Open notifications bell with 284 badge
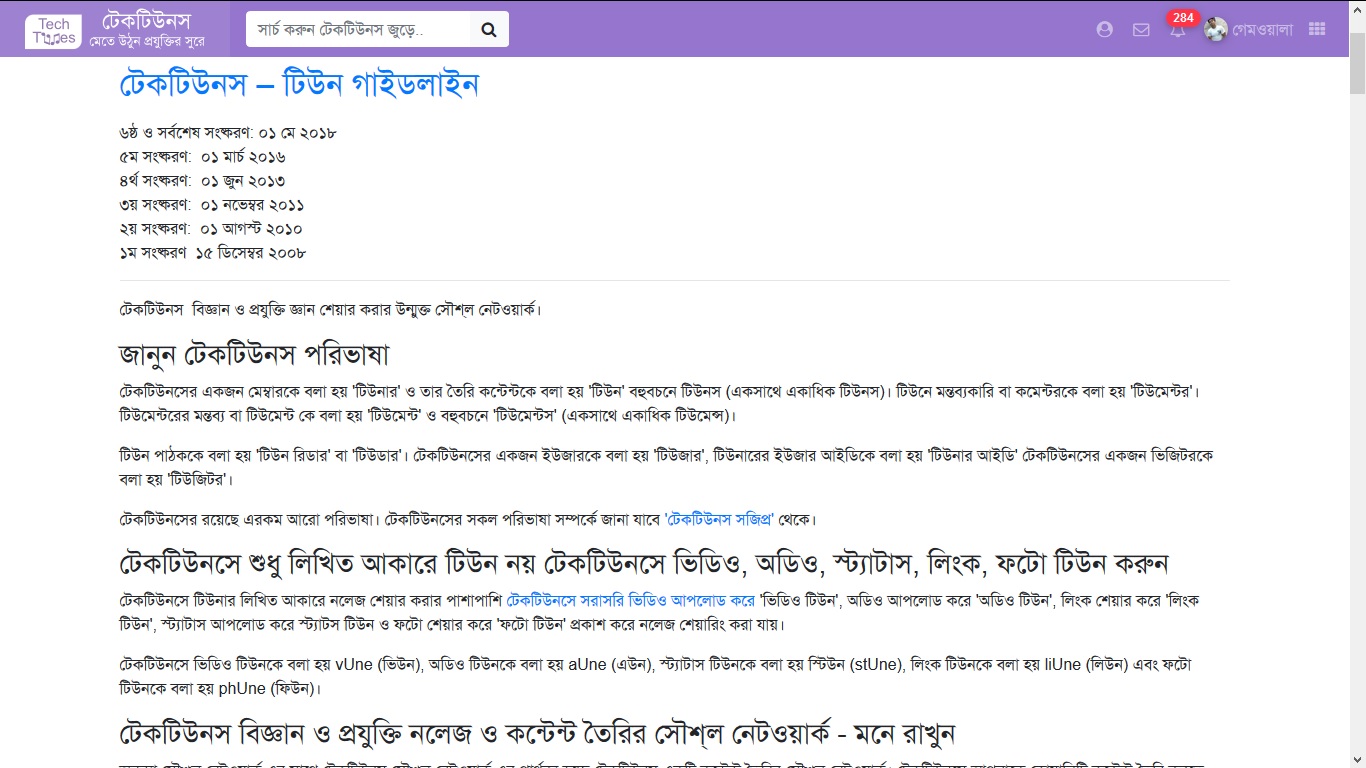The height and width of the screenshot is (768, 1366). pyautogui.click(x=1178, y=30)
